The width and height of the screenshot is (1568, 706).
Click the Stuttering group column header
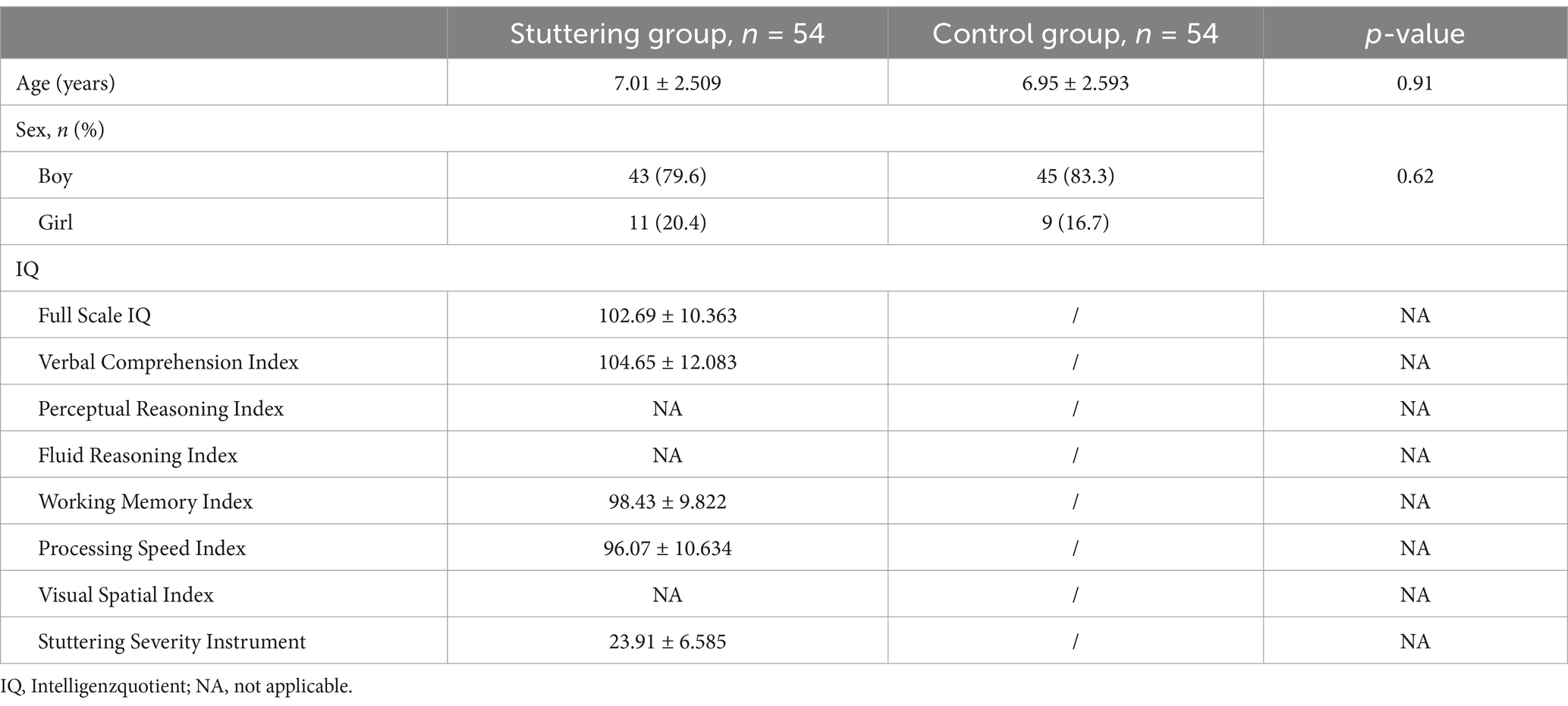(x=667, y=34)
